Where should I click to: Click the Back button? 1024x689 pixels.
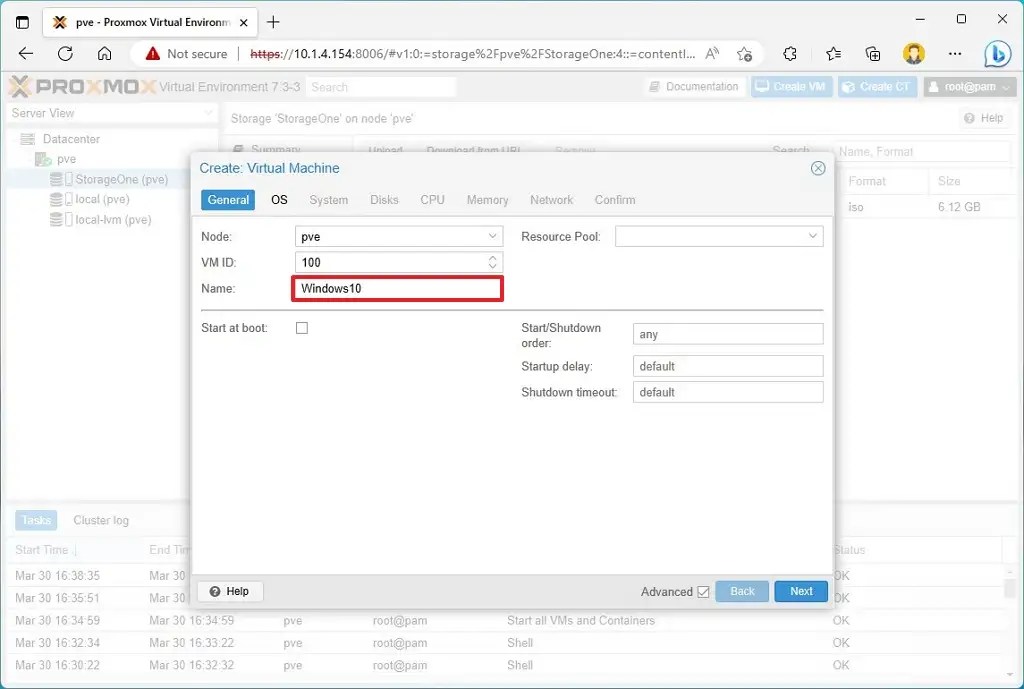click(x=742, y=591)
